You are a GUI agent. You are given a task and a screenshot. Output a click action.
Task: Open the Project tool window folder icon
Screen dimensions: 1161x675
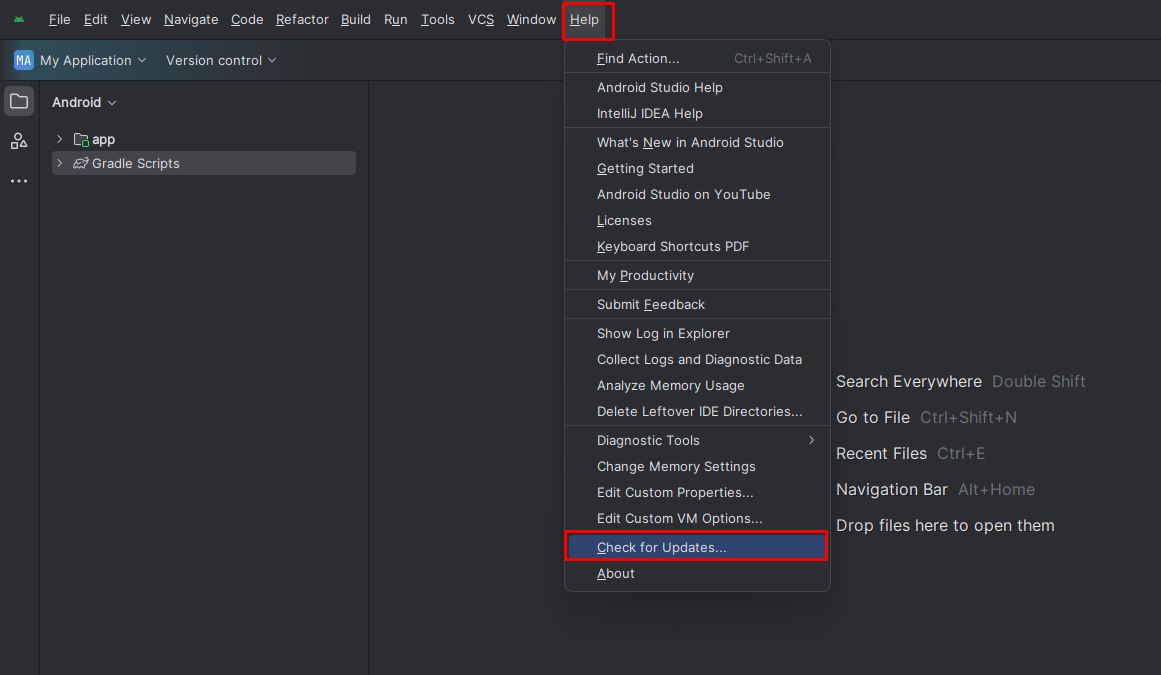[19, 101]
